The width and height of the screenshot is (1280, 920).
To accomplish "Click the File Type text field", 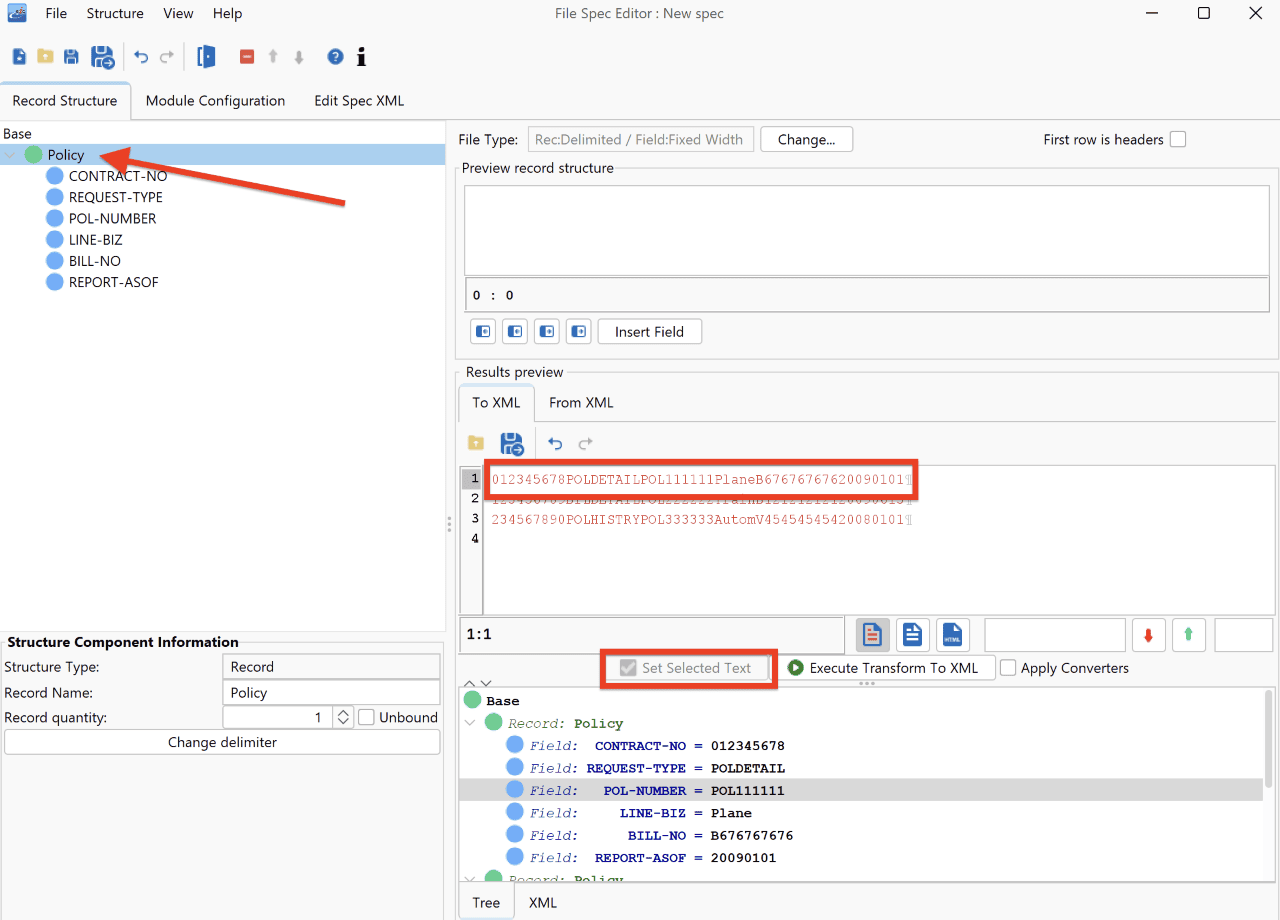I will click(x=641, y=139).
